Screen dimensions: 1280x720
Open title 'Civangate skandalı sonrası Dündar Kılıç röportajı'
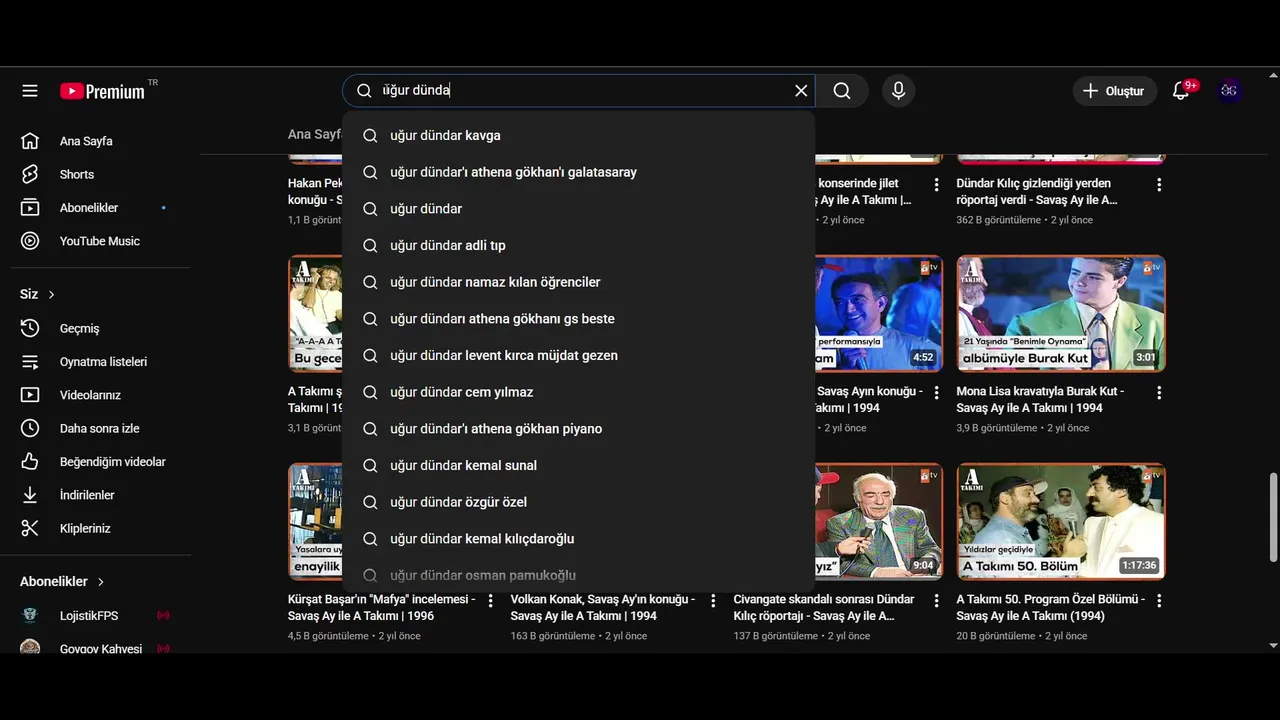[824, 608]
